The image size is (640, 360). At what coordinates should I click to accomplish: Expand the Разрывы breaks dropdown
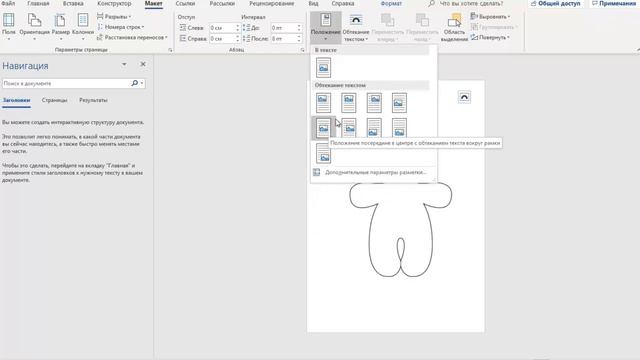[114, 17]
